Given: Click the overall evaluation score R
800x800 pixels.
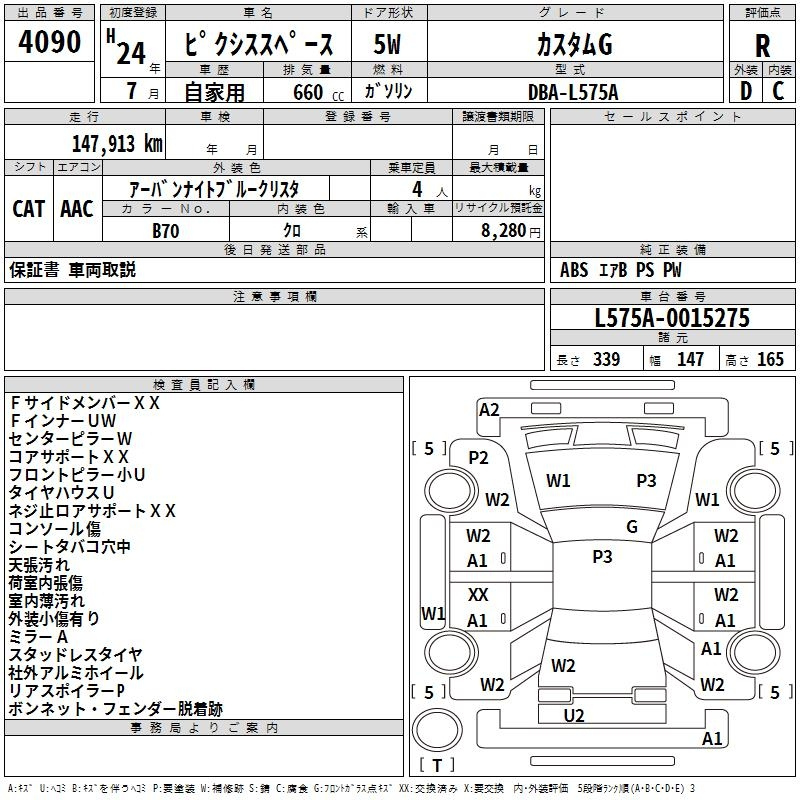Looking at the screenshot, I should click(762, 46).
